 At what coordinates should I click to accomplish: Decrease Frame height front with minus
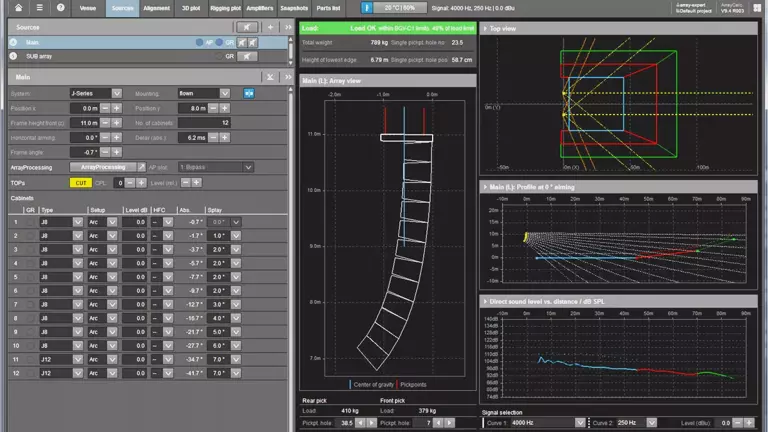[105, 123]
